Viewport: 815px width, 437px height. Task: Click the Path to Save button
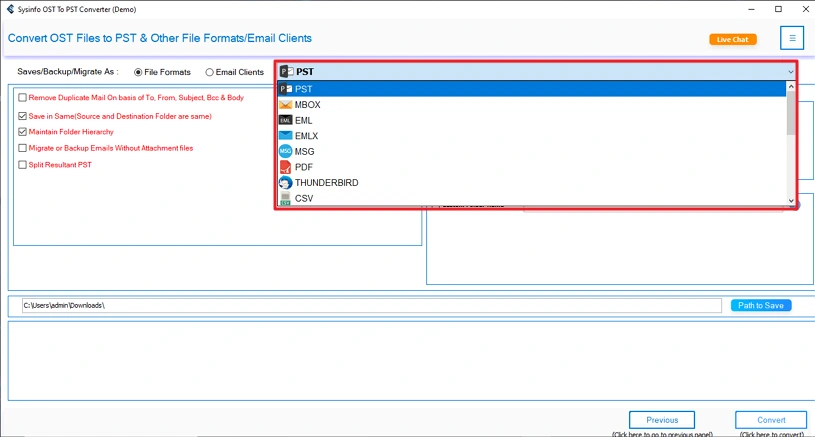(761, 306)
